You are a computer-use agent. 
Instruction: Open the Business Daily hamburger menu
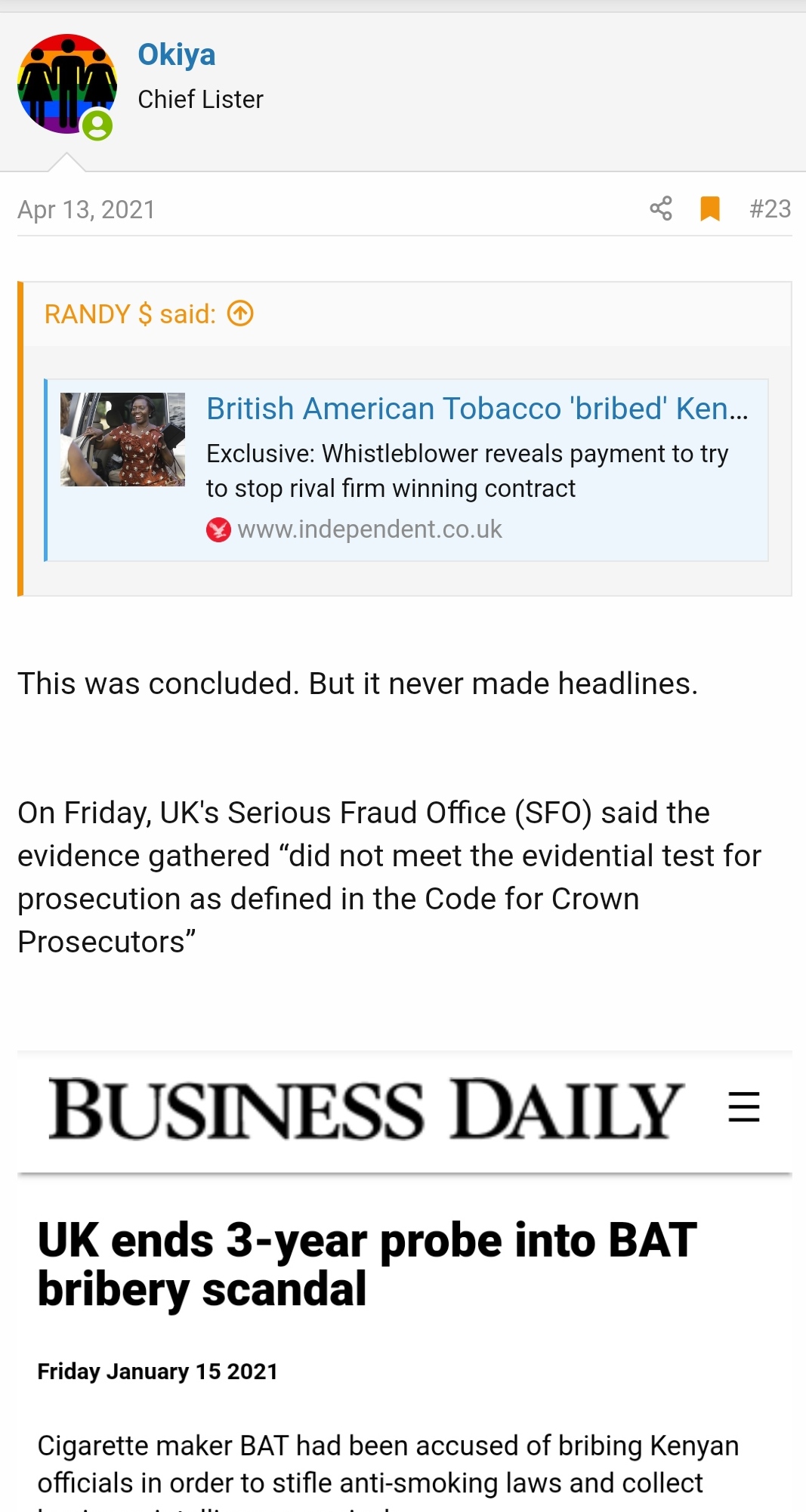click(x=743, y=1107)
